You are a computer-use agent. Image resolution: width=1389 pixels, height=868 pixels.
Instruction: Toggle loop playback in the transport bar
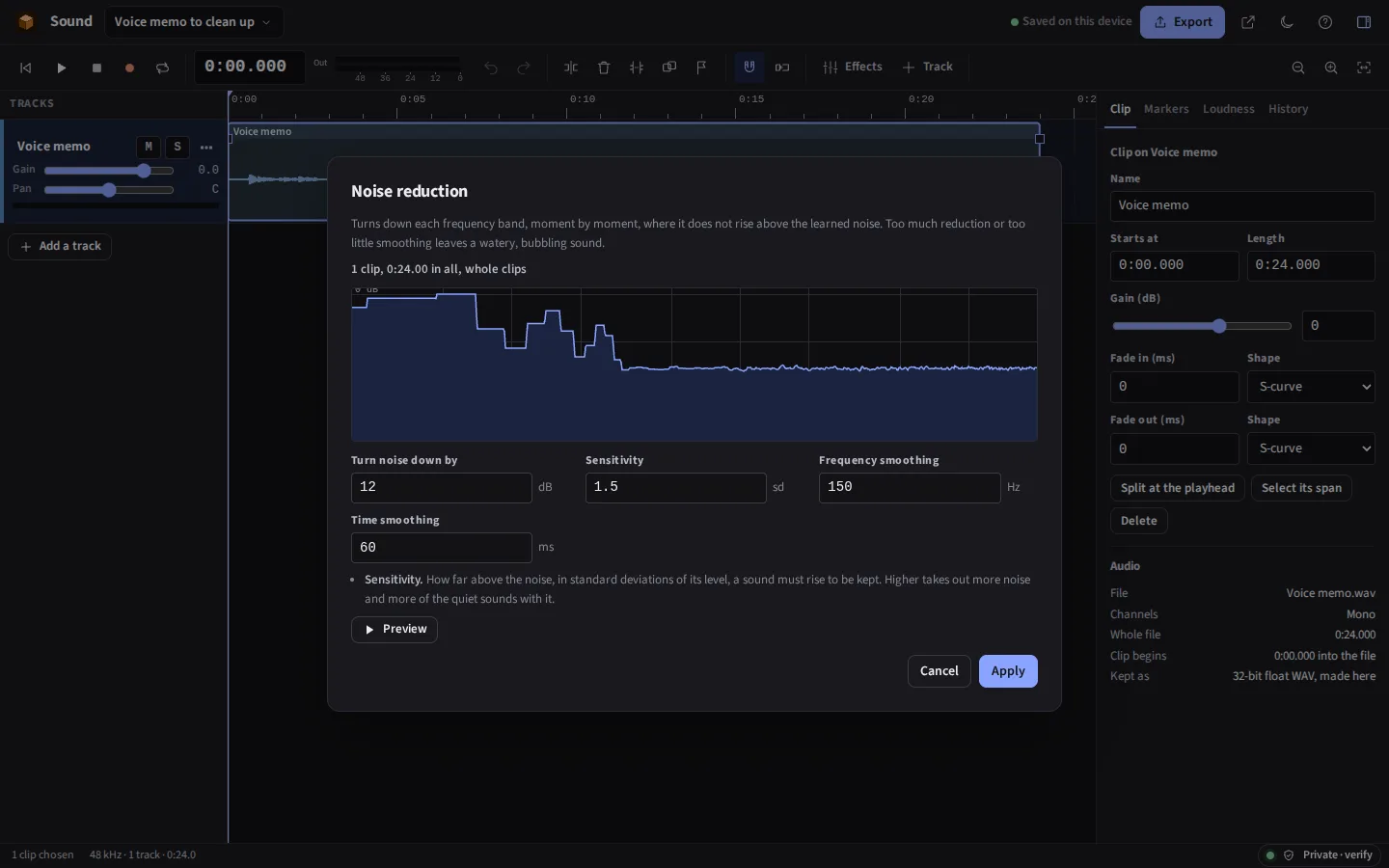point(162,68)
